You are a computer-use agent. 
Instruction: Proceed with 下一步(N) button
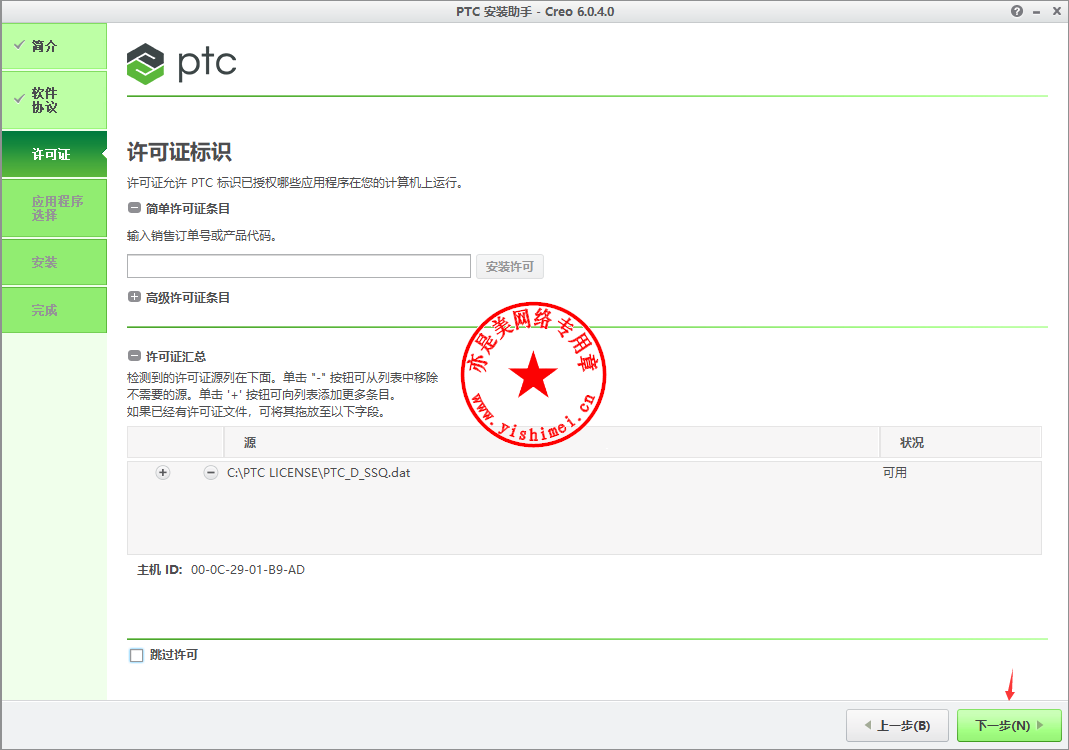click(1009, 725)
